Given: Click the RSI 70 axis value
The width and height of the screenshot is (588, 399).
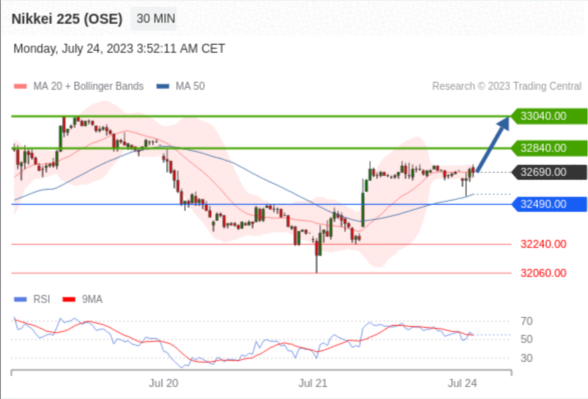Looking at the screenshot, I should 526,321.
